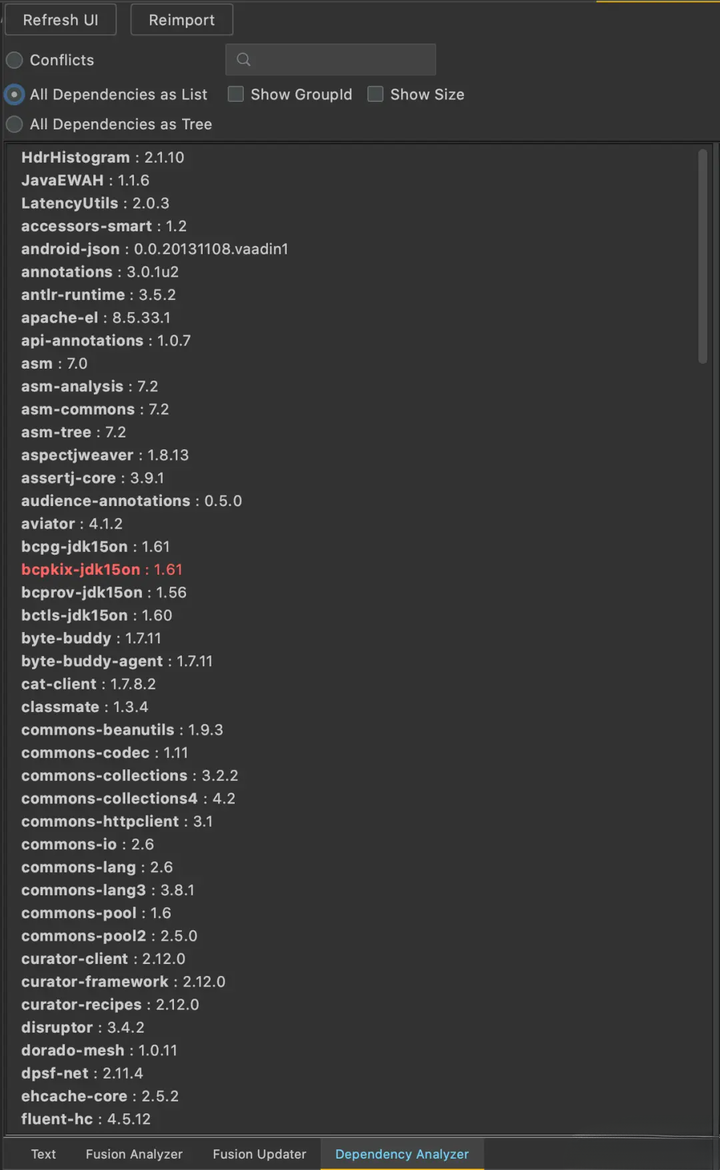Select the red bcpkix-jdk15on dependency
The image size is (720, 1170).
[102, 569]
